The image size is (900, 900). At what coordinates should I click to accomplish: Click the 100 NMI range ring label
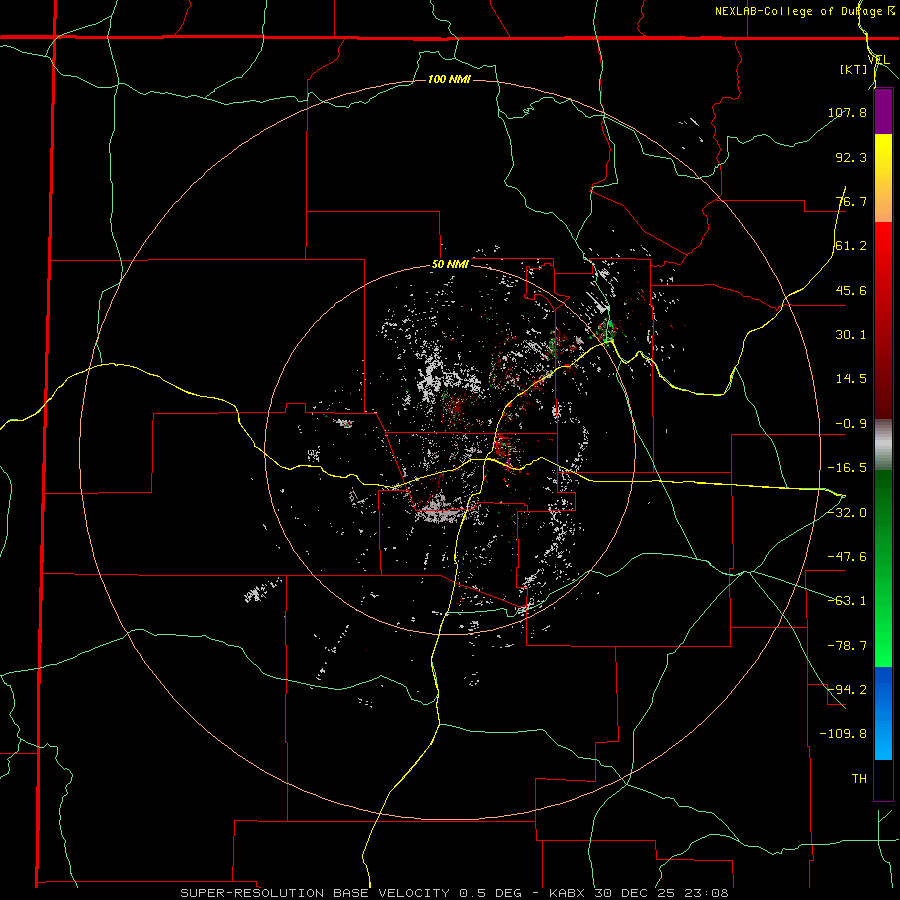449,79
